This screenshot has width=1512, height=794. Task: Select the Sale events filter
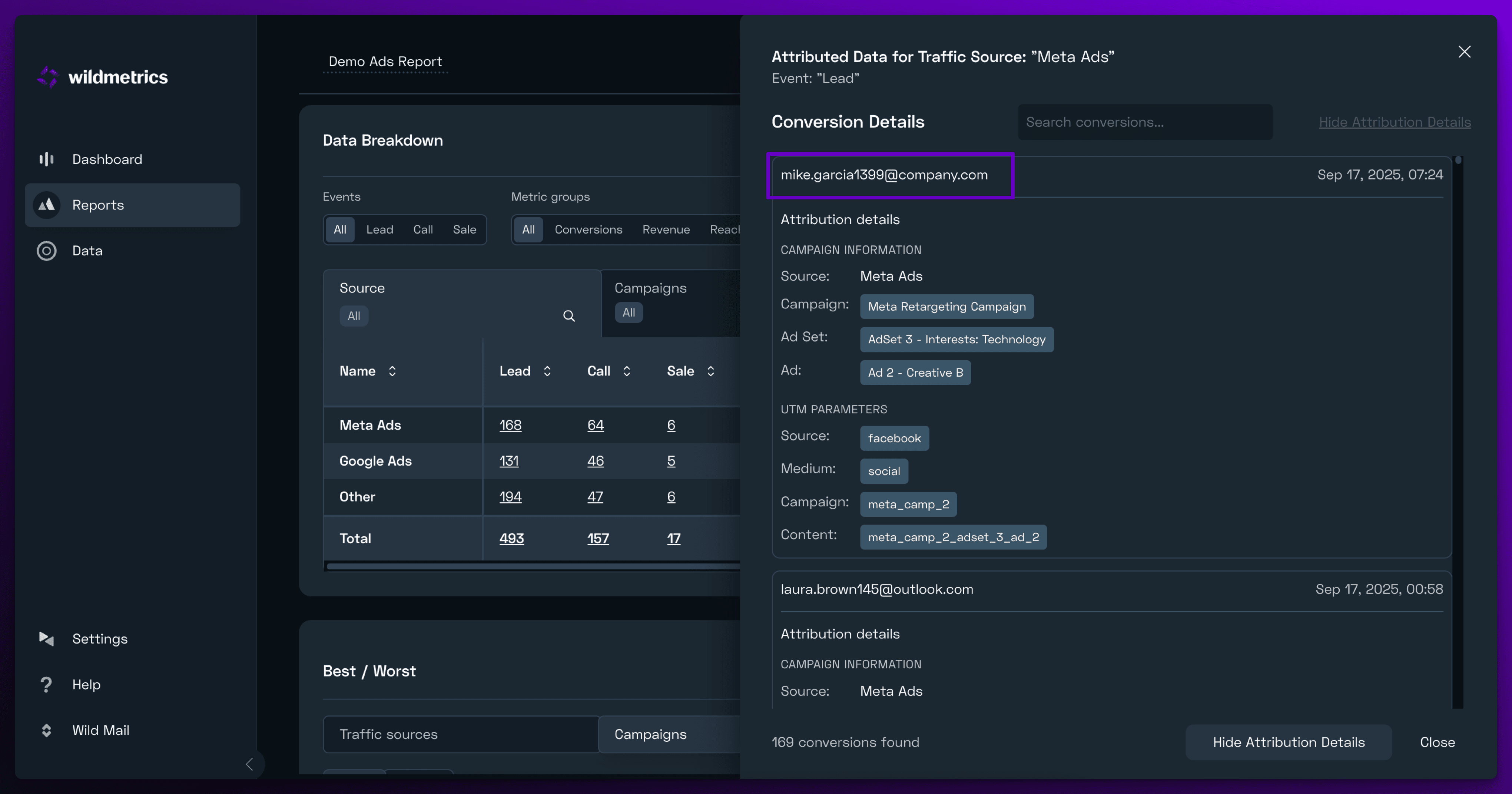pyautogui.click(x=464, y=229)
